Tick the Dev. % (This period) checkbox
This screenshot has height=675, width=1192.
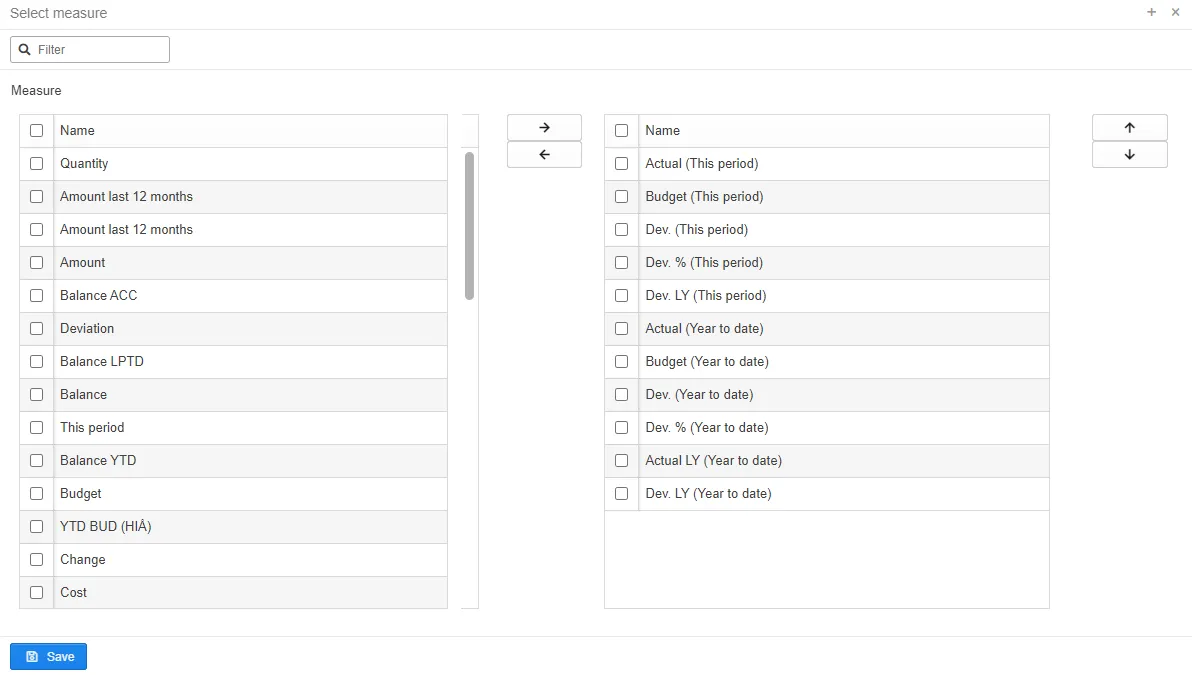coord(622,262)
